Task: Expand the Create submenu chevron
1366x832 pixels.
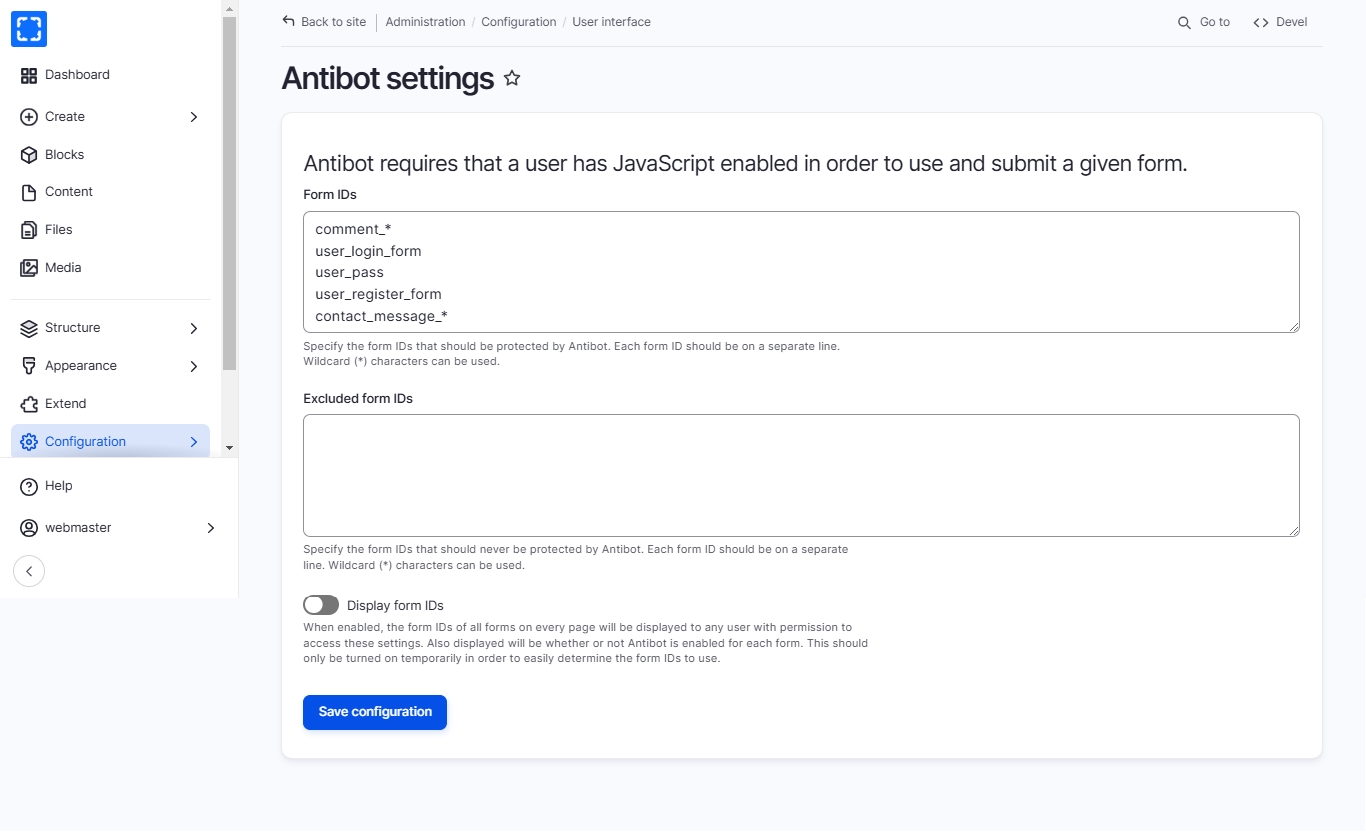Action: [194, 117]
